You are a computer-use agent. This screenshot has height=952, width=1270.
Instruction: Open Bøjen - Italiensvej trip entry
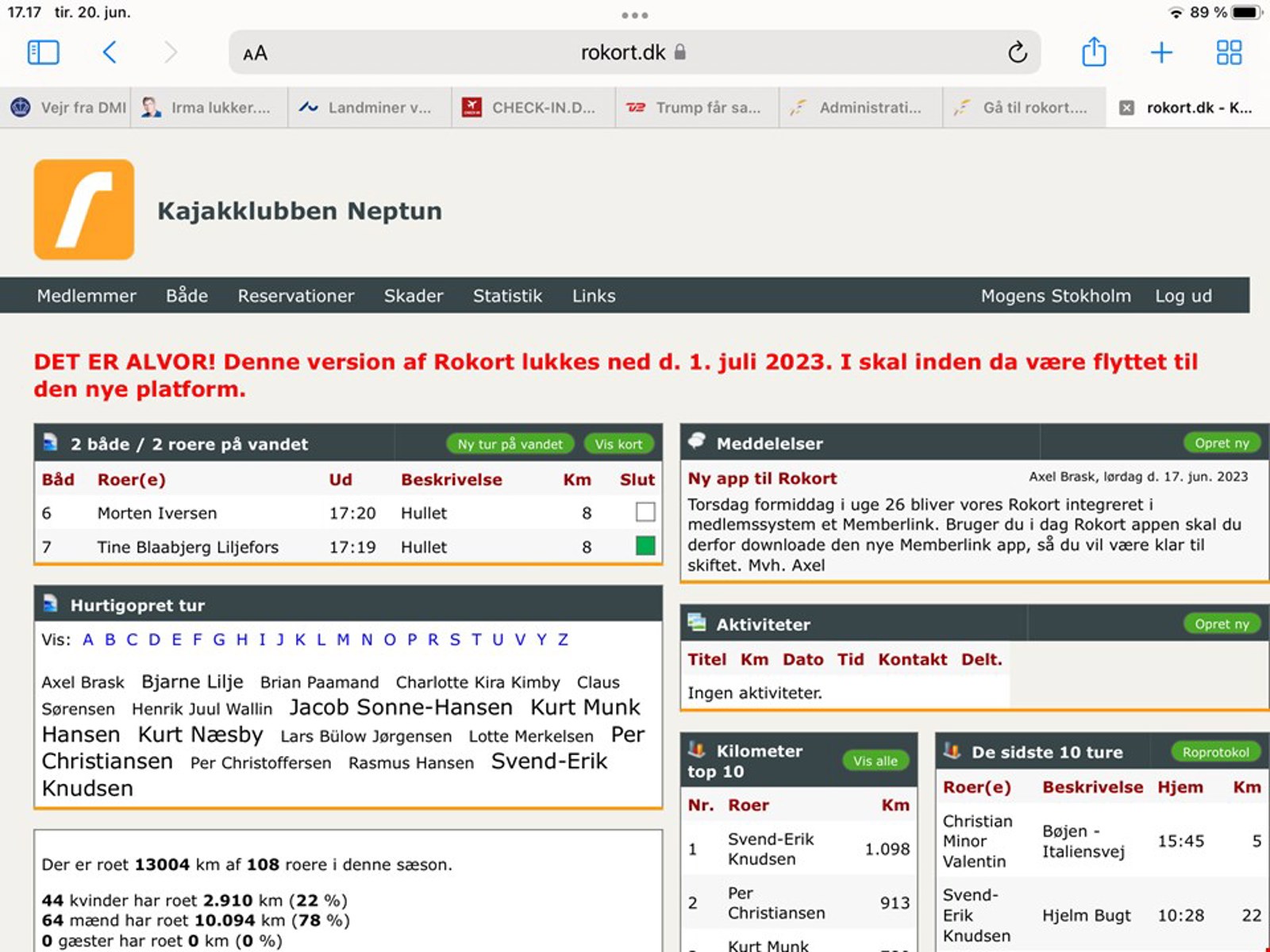coord(1083,841)
